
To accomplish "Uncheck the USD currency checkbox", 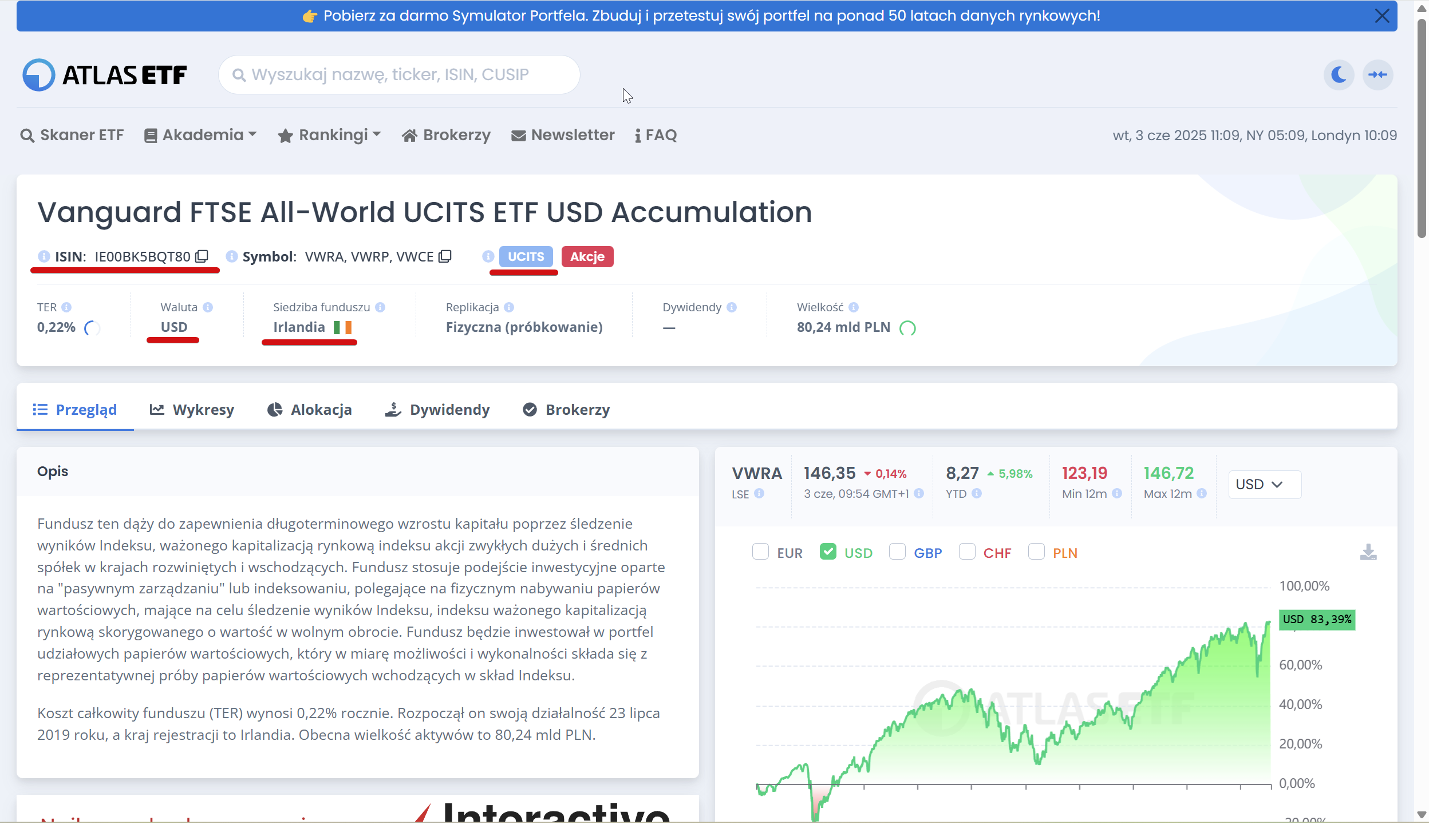I will coord(828,552).
